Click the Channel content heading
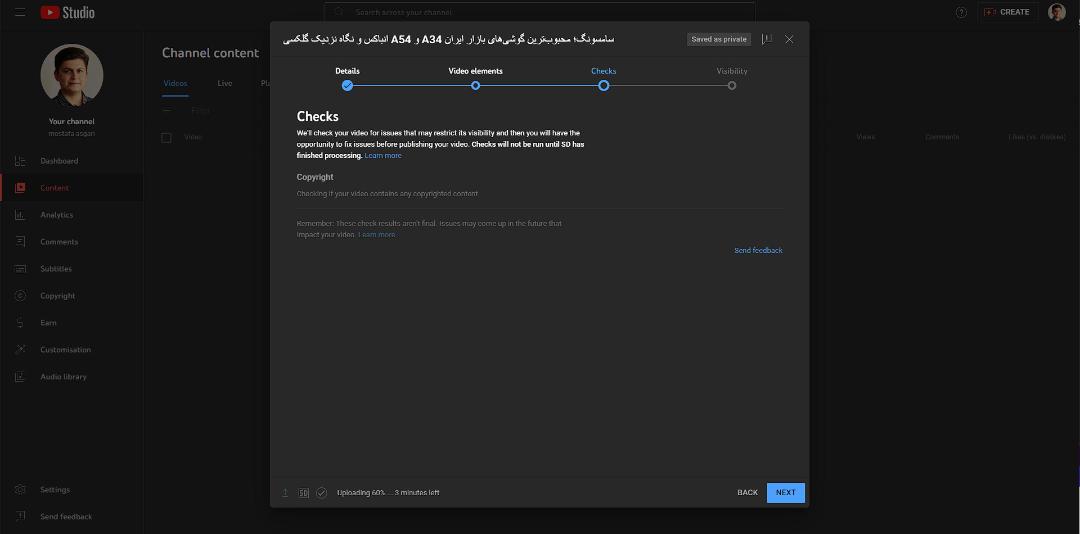The image size is (1080, 534). point(211,53)
